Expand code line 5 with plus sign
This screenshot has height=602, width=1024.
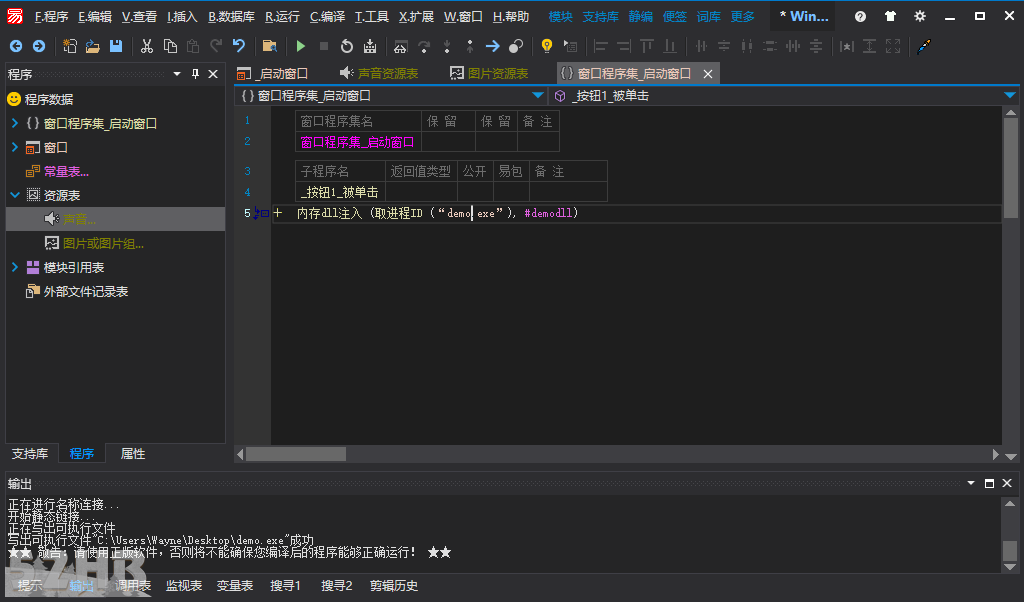point(278,213)
